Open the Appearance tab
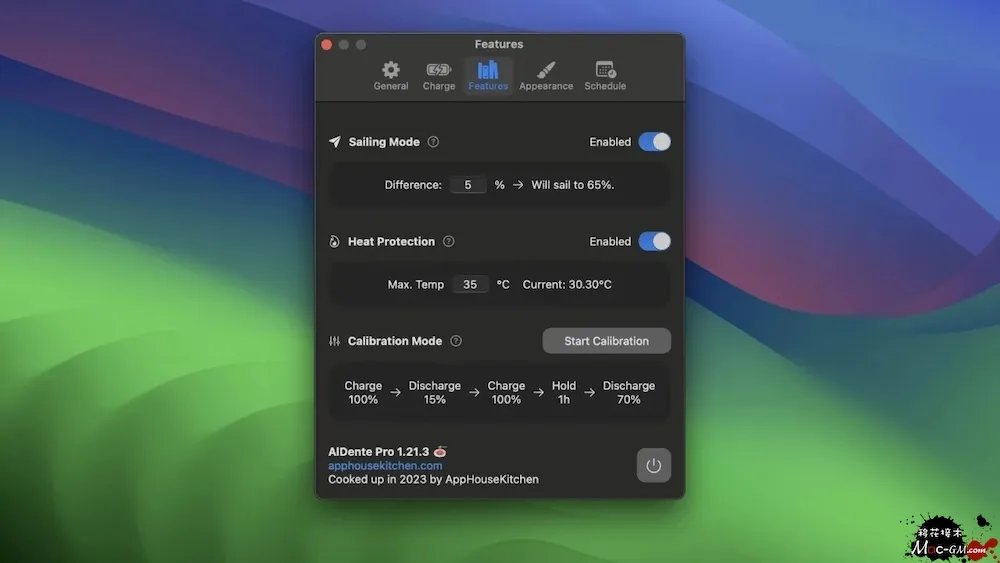Screen dimensions: 1000x563 pos(546,75)
